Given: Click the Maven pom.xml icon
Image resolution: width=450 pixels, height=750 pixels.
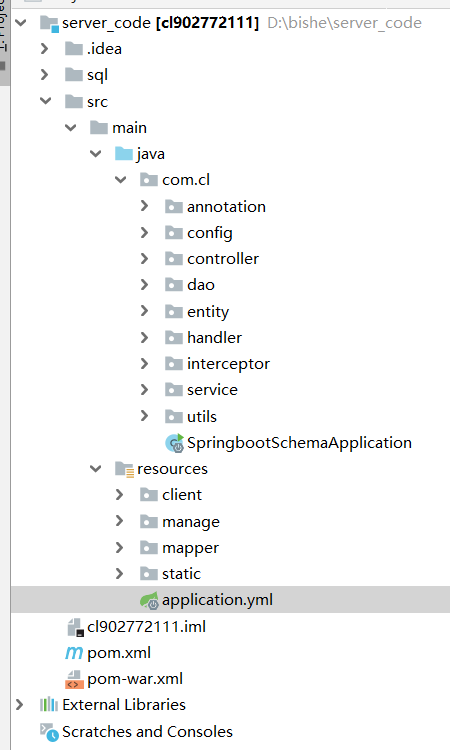Looking at the screenshot, I should tap(74, 653).
